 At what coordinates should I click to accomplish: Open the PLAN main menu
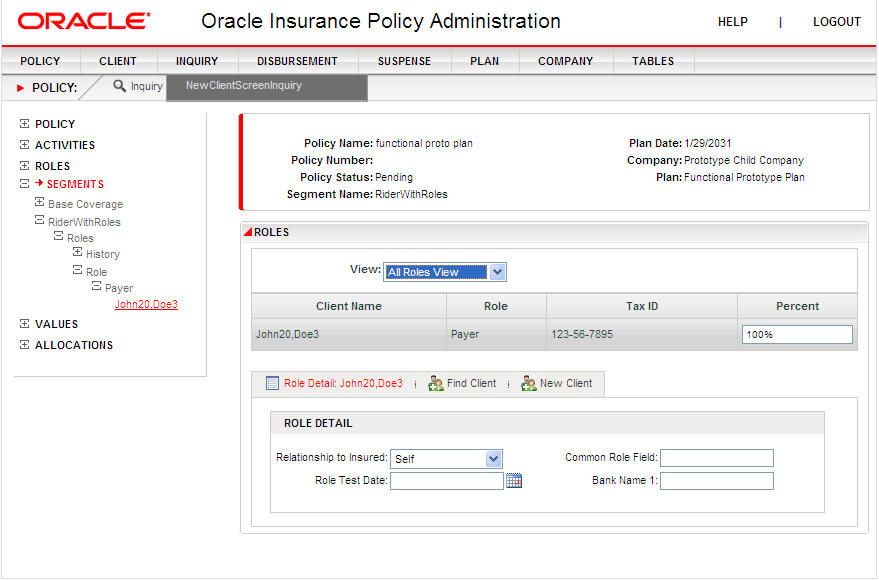484,61
